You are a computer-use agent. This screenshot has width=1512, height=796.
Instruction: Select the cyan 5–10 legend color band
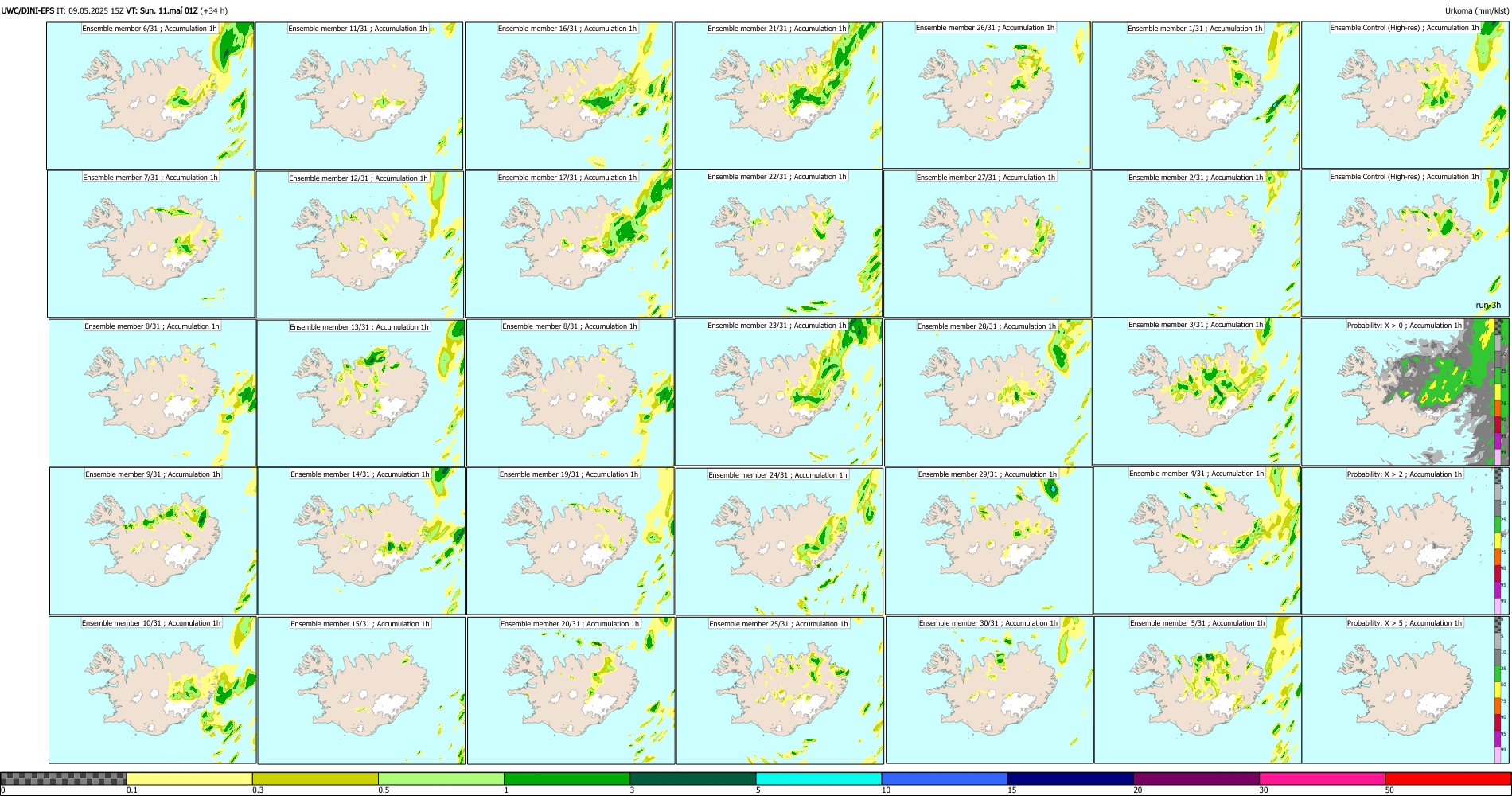pyautogui.click(x=819, y=778)
